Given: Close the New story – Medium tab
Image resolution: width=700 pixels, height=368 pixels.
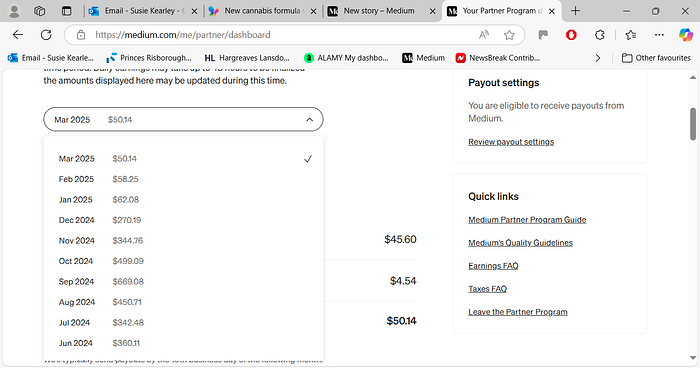Looking at the screenshot, I should 432,12.
